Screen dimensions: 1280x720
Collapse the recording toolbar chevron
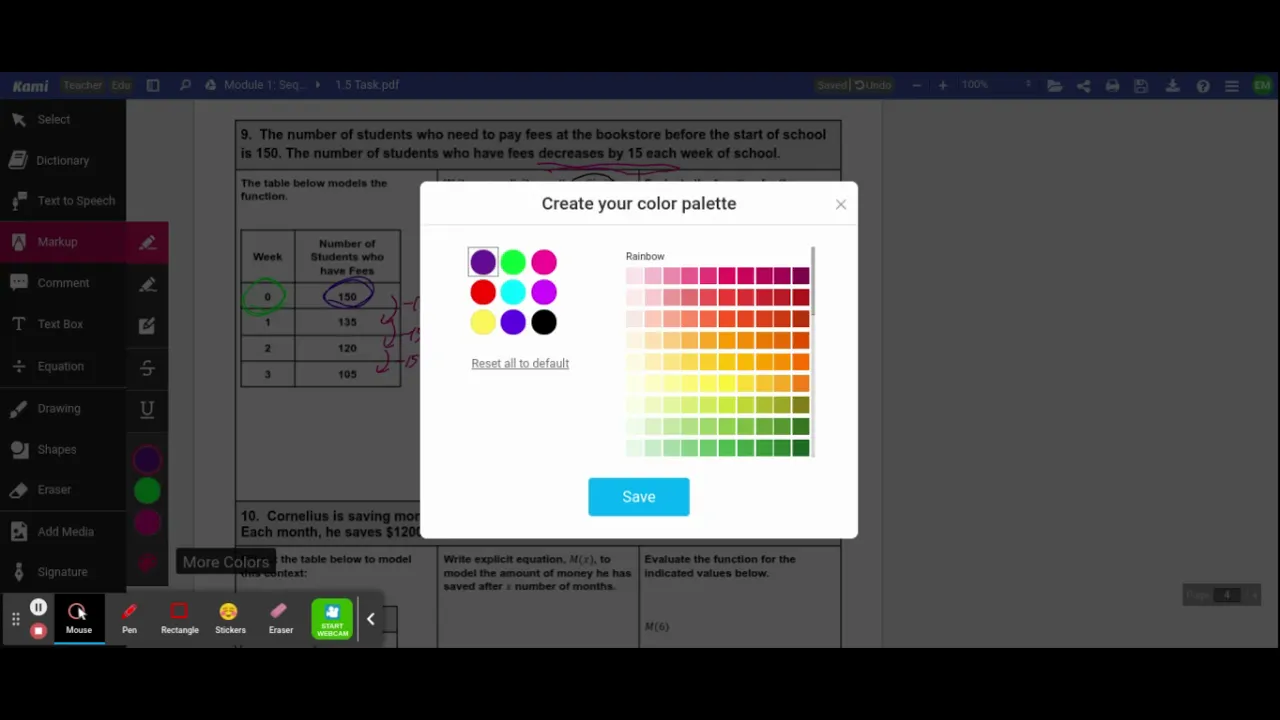(x=370, y=619)
